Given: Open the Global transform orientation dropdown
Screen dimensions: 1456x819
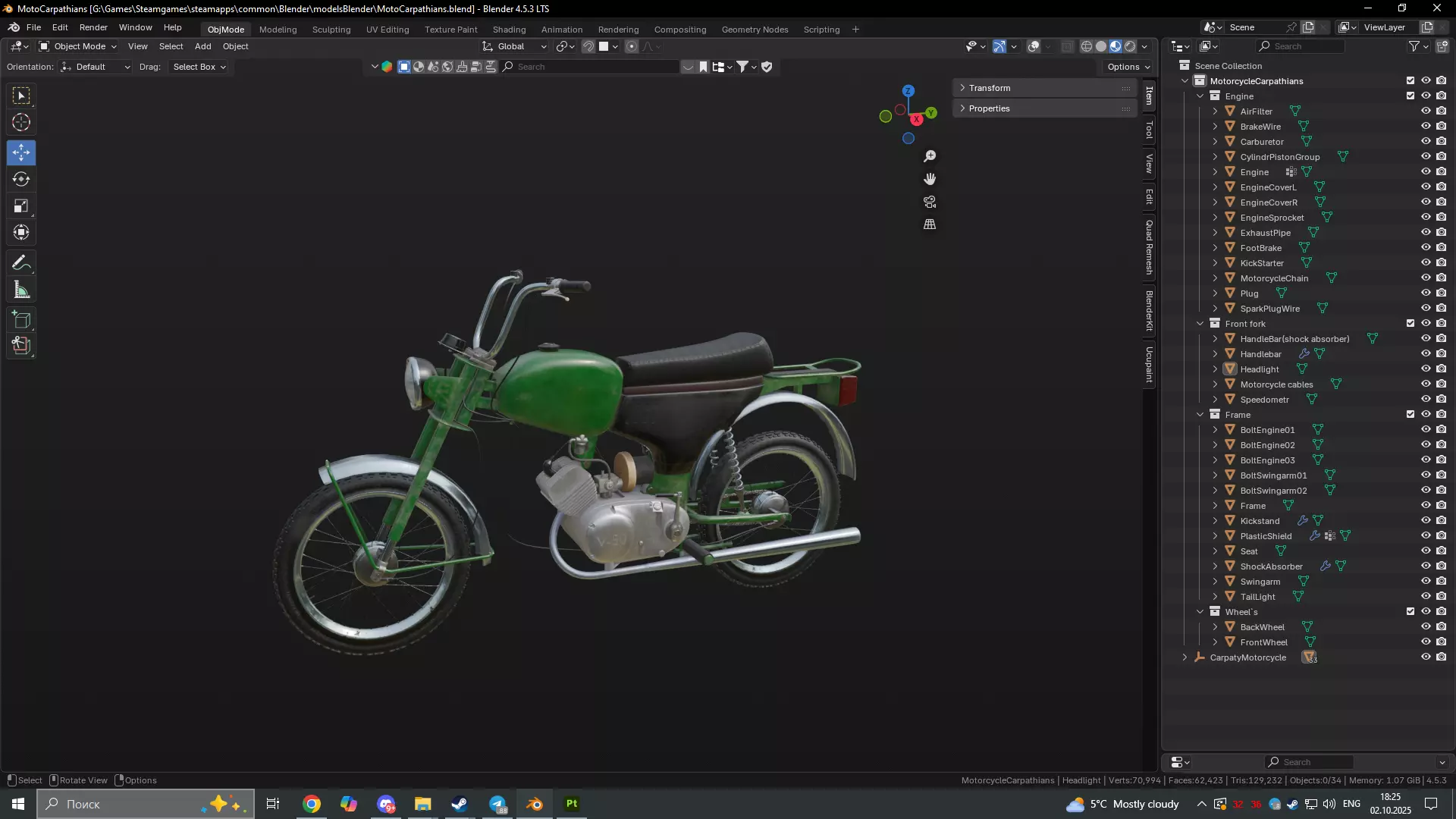Looking at the screenshot, I should coord(515,46).
